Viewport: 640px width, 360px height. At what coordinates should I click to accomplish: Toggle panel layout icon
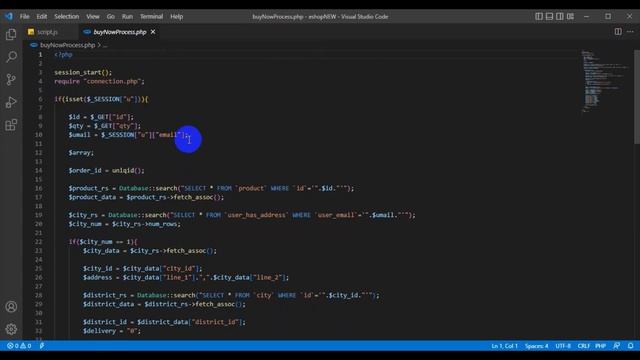pos(549,16)
